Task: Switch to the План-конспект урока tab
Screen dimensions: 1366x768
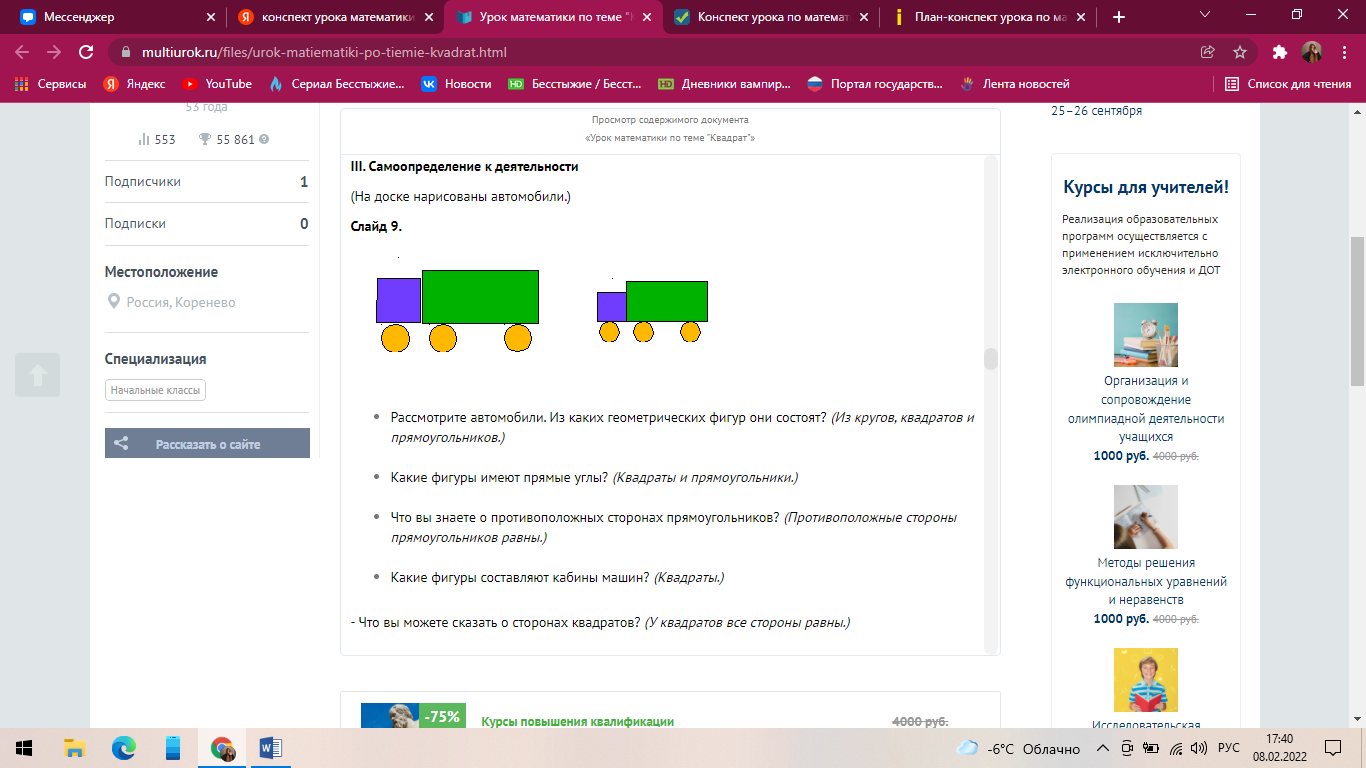Action: click(x=988, y=17)
